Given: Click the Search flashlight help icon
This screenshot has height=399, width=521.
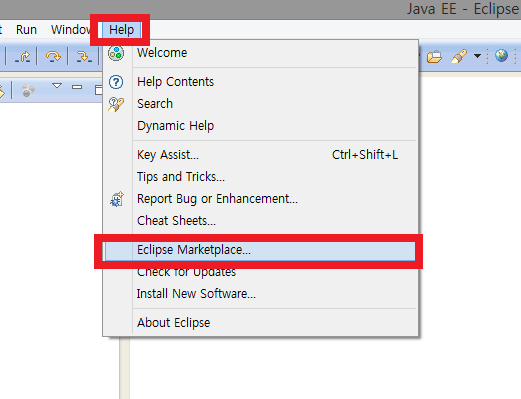Looking at the screenshot, I should 116,104.
